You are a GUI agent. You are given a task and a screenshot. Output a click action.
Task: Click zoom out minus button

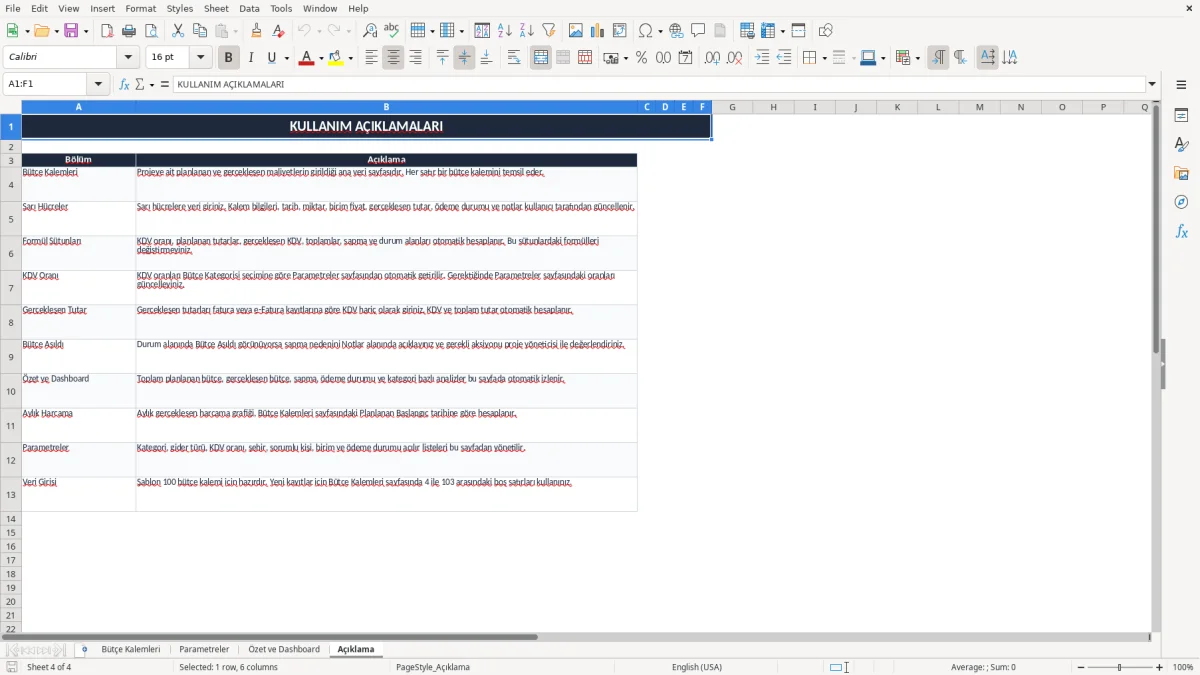click(x=1080, y=667)
